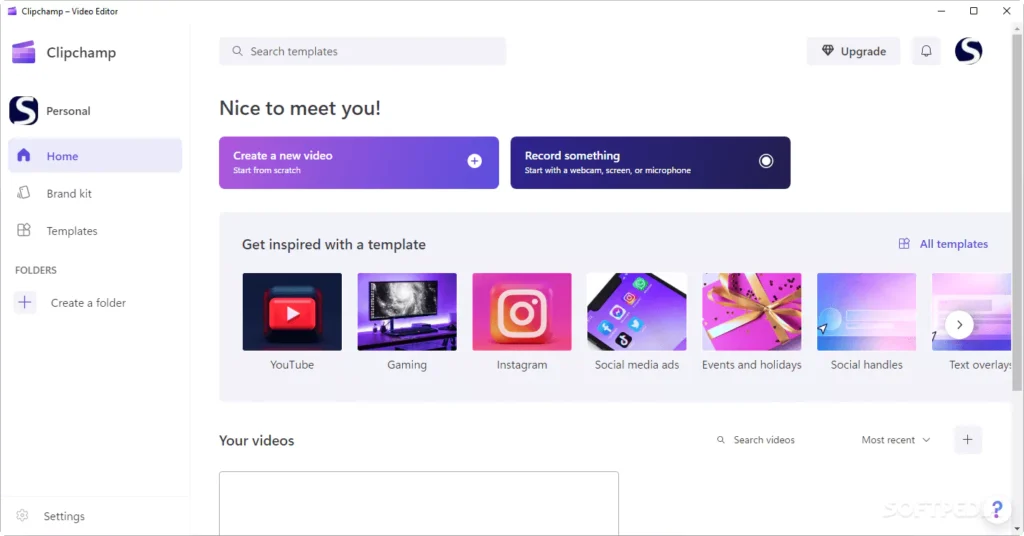Click the Social handles label
The image size is (1024, 536).
[867, 365]
